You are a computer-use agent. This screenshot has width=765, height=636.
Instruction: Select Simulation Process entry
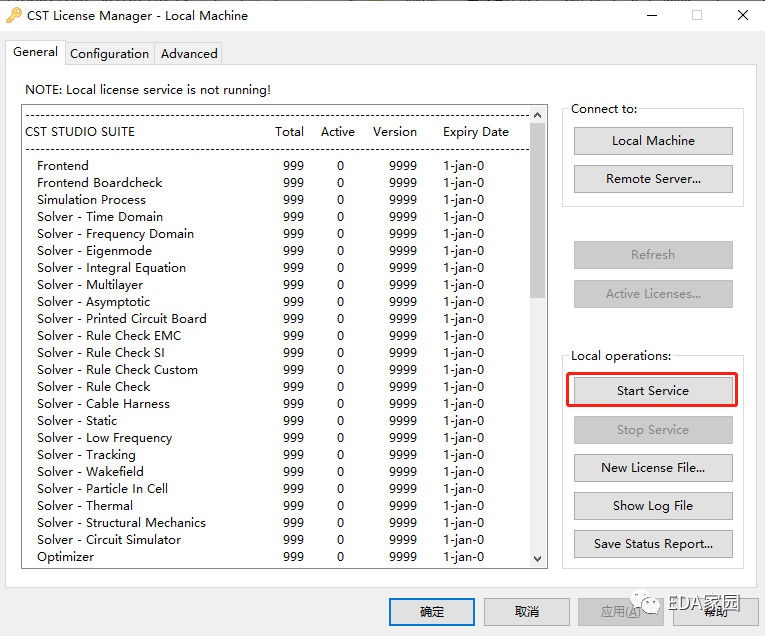(260, 200)
